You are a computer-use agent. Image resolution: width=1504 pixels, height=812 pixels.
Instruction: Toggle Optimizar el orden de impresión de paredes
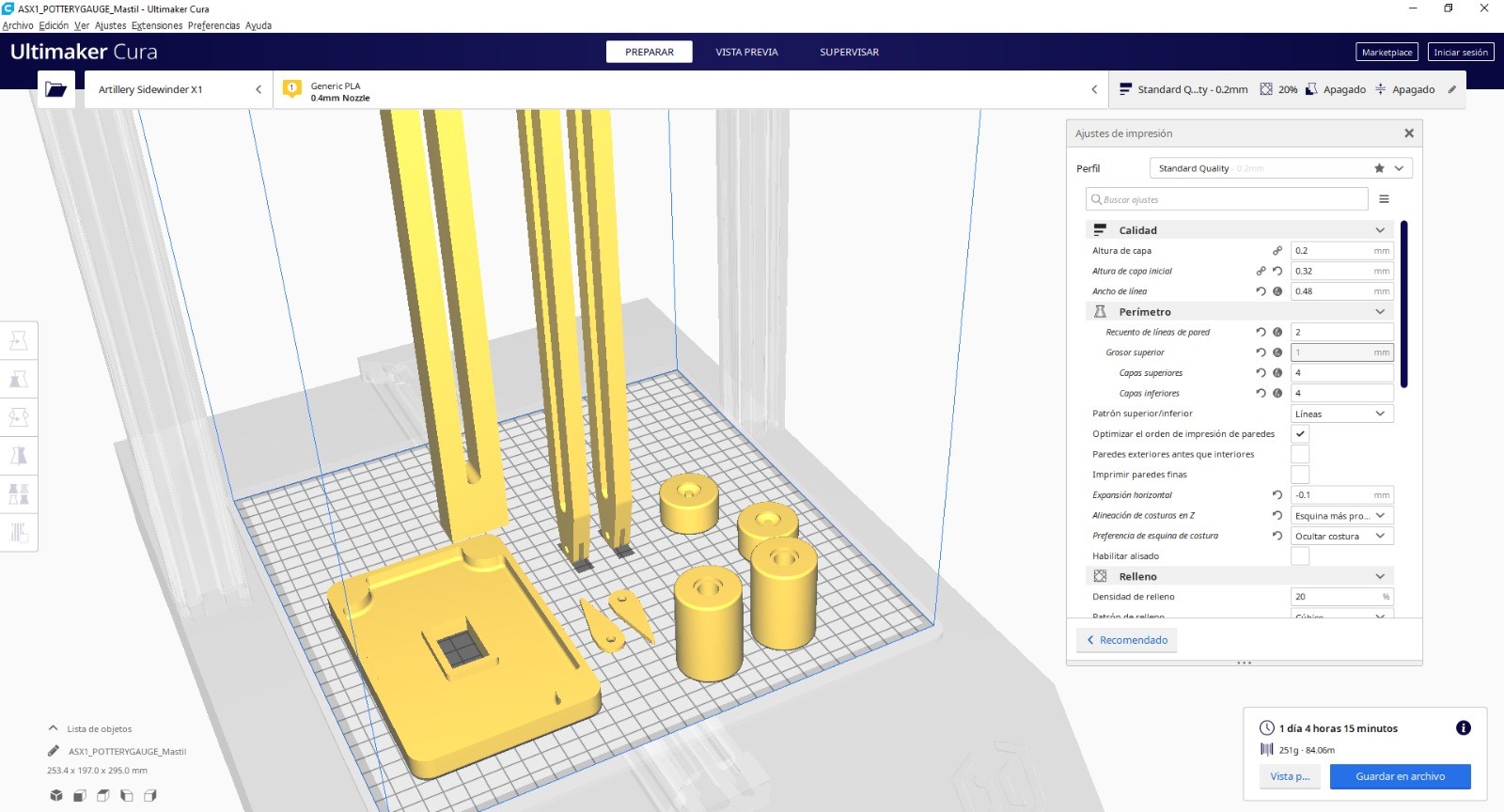click(x=1300, y=434)
